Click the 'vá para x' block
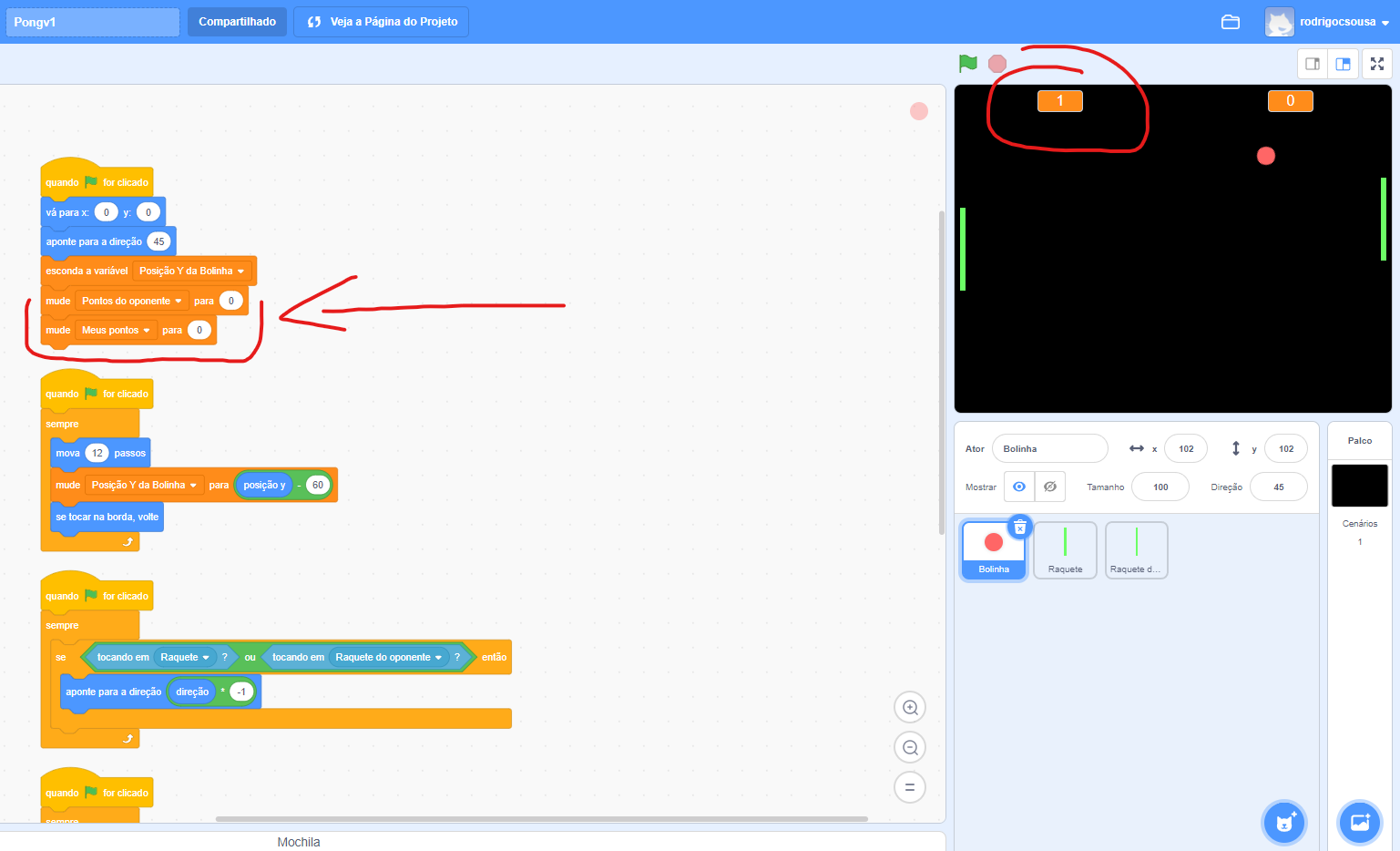1400x851 pixels. tap(68, 212)
